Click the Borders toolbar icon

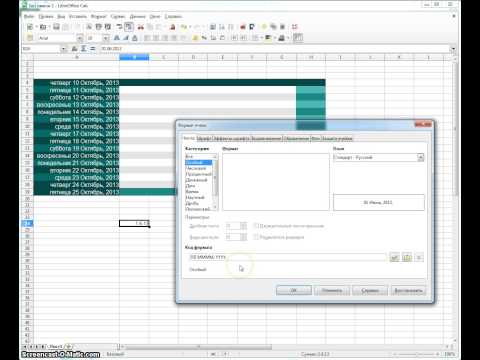coord(255,38)
